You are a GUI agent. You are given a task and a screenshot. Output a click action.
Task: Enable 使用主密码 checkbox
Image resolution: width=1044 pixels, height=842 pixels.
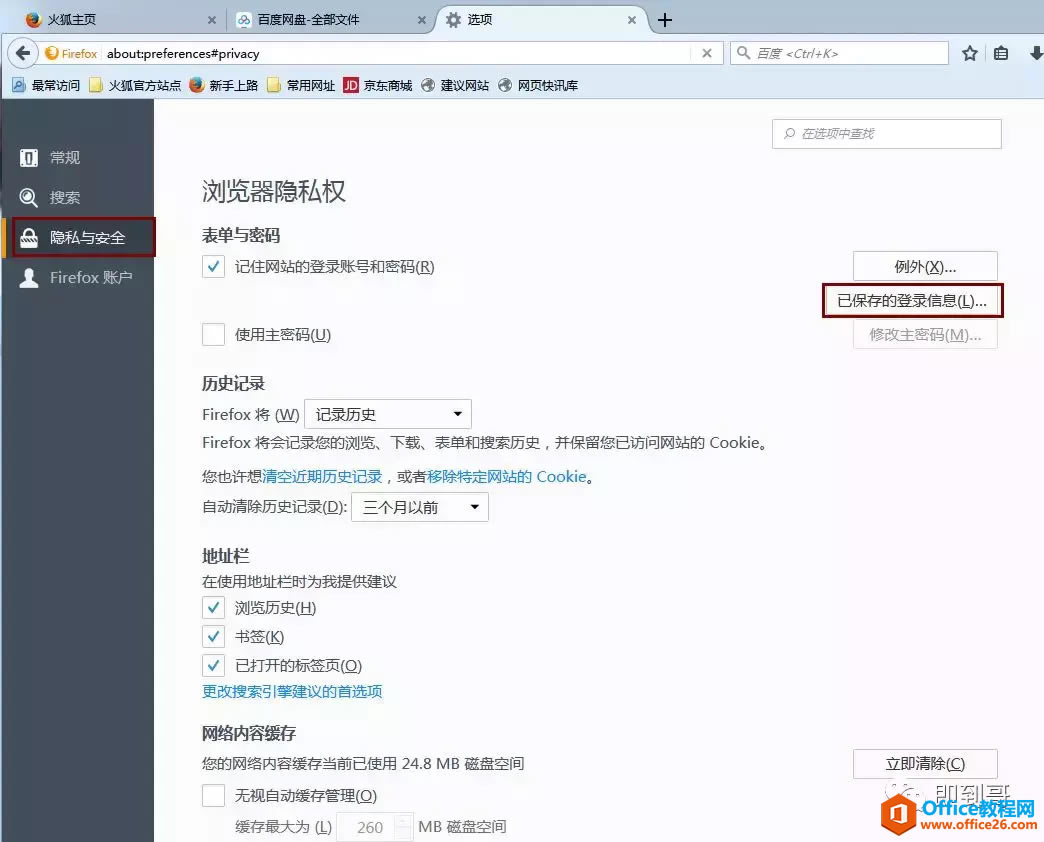pyautogui.click(x=213, y=334)
